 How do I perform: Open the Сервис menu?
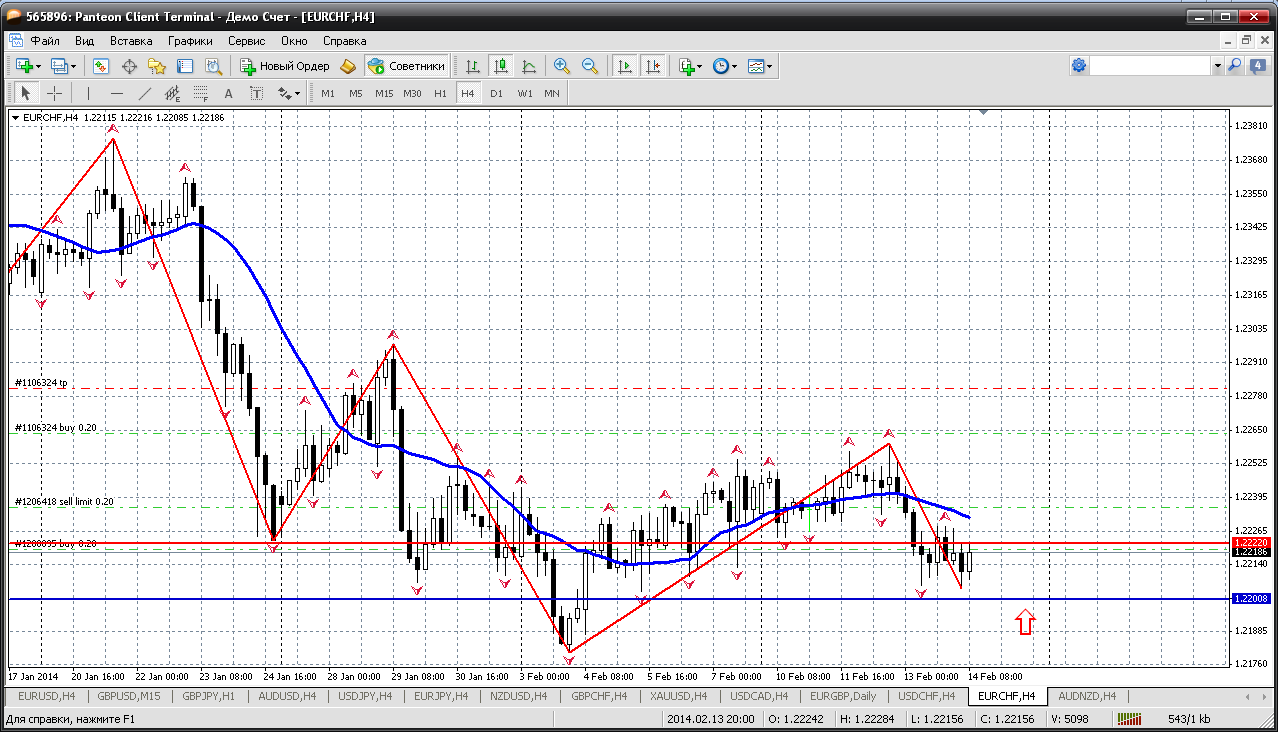tap(246, 41)
